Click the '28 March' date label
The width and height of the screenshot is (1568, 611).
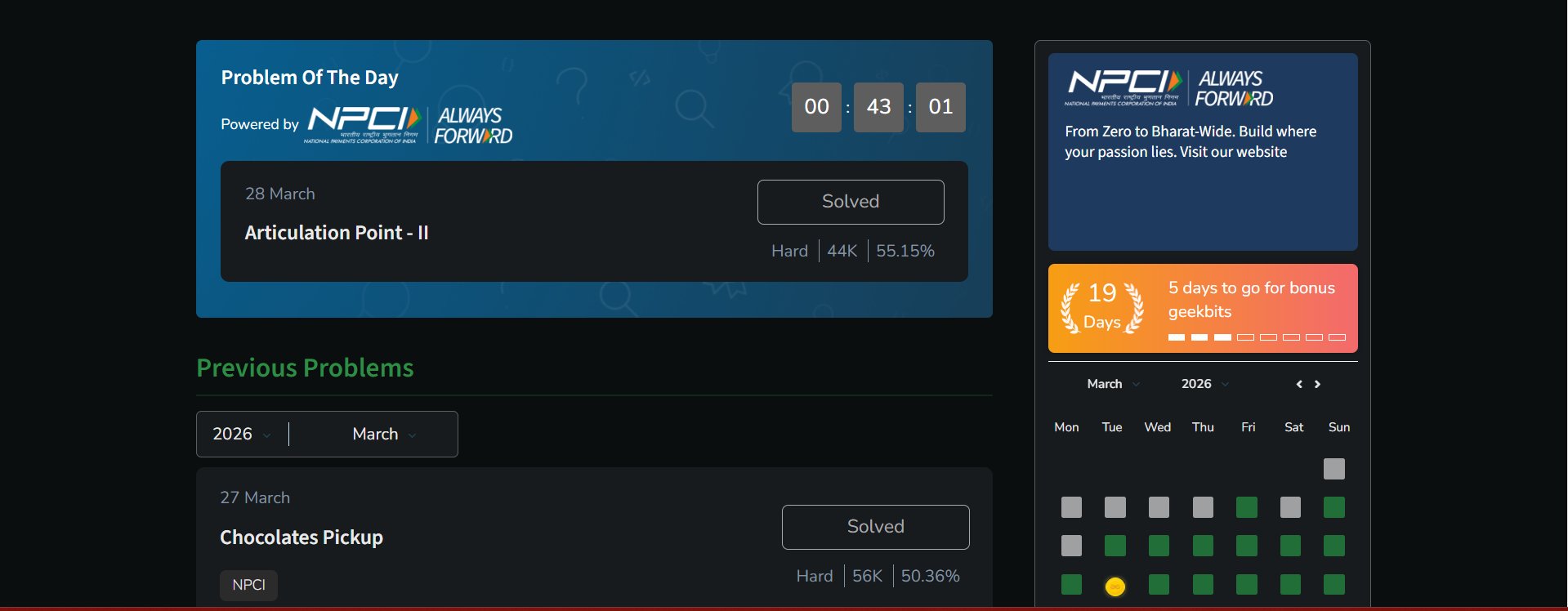click(x=280, y=194)
